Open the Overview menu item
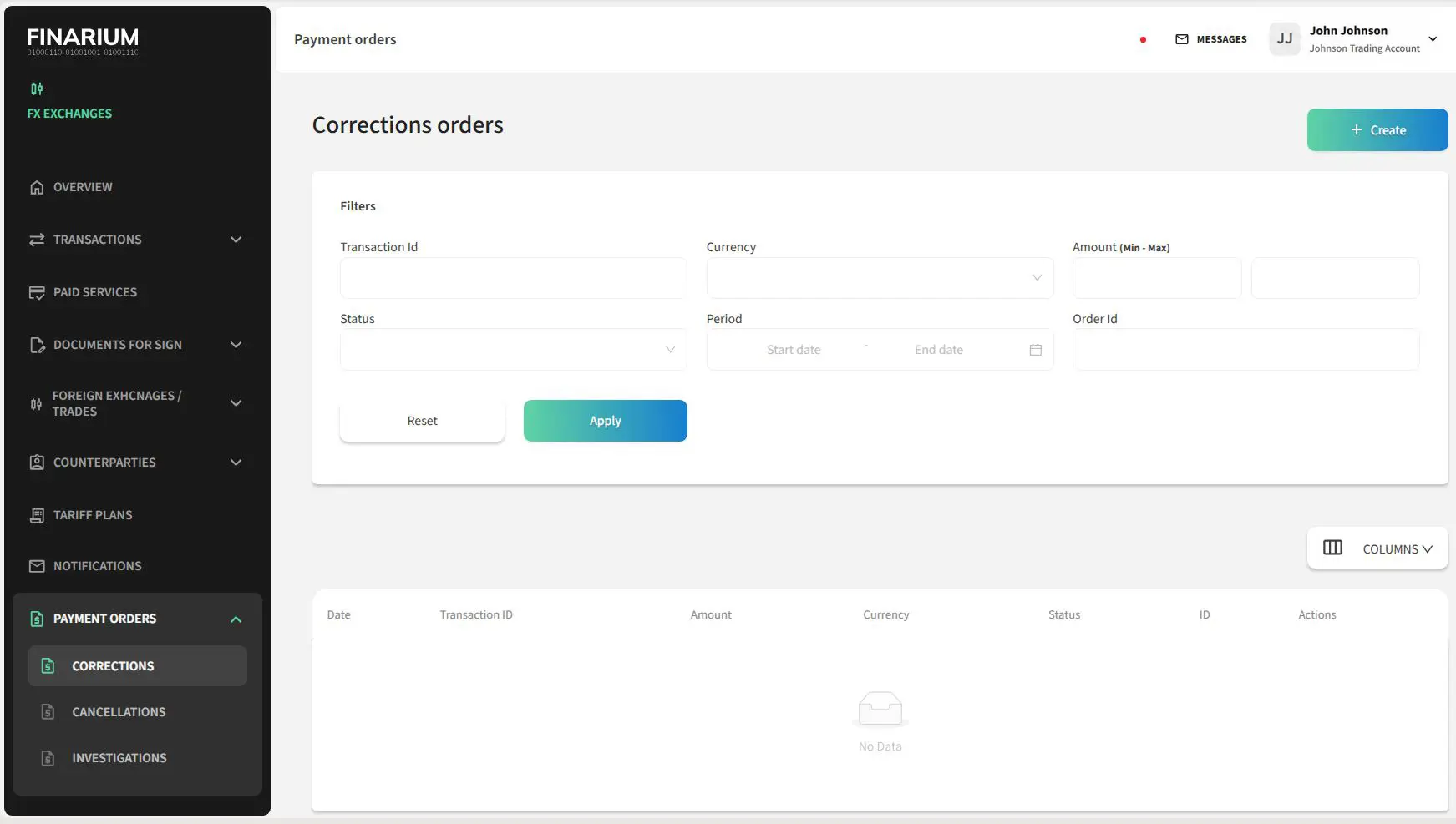1456x824 pixels. [83, 187]
